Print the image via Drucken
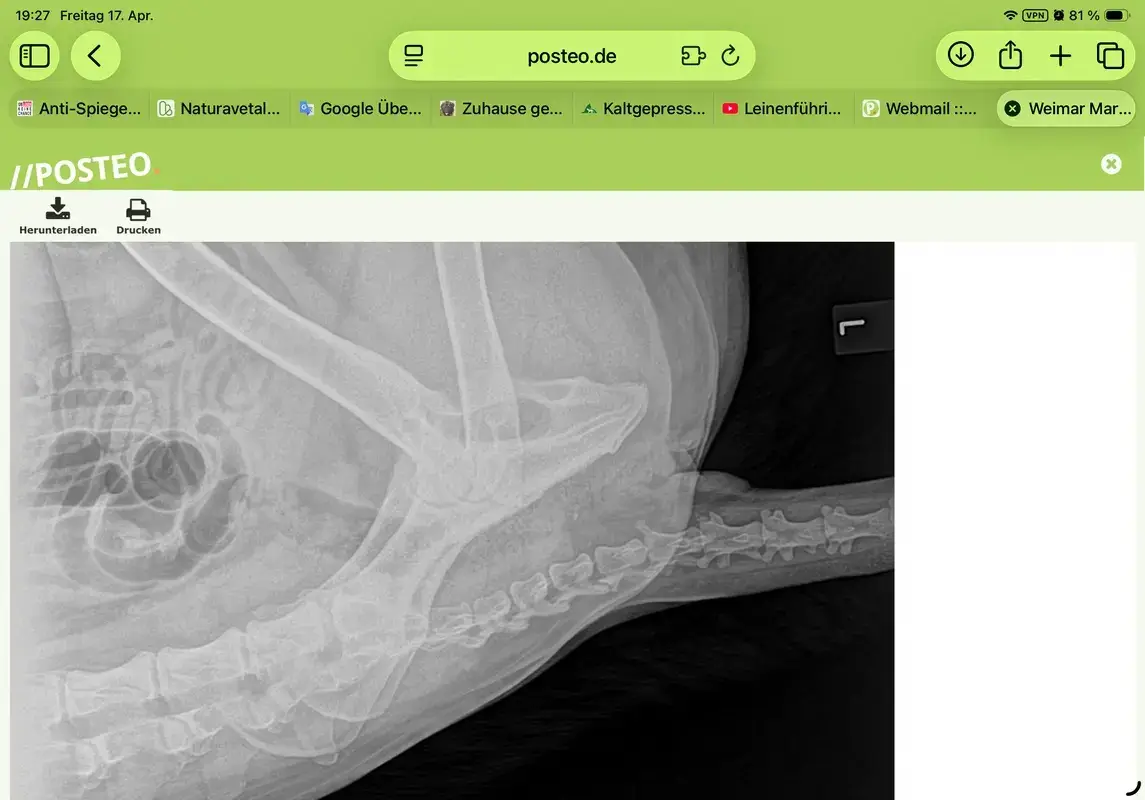 click(138, 216)
